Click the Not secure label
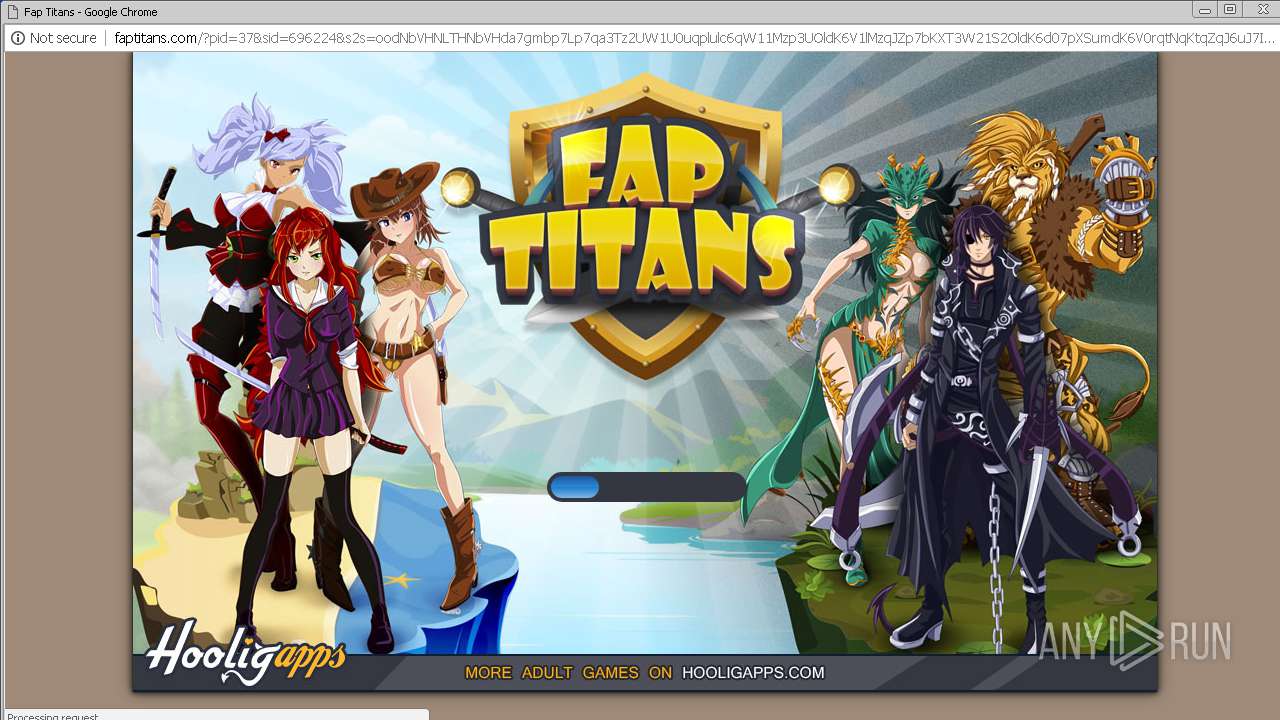Screen dimensions: 1280x720 click(x=63, y=38)
